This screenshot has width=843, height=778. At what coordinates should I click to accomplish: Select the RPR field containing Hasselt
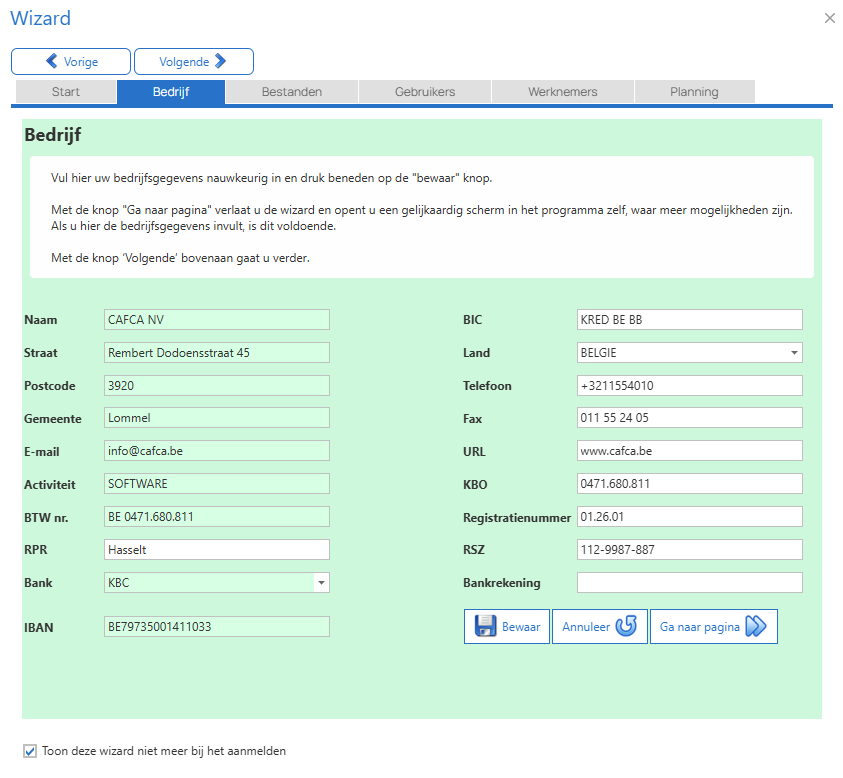[217, 550]
